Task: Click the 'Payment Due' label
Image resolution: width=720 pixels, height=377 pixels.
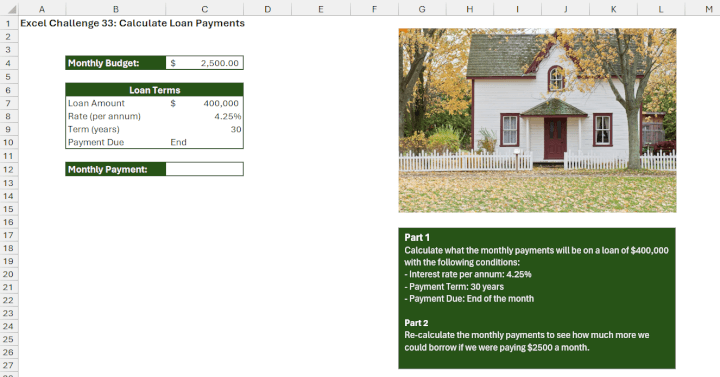Action: (x=96, y=142)
